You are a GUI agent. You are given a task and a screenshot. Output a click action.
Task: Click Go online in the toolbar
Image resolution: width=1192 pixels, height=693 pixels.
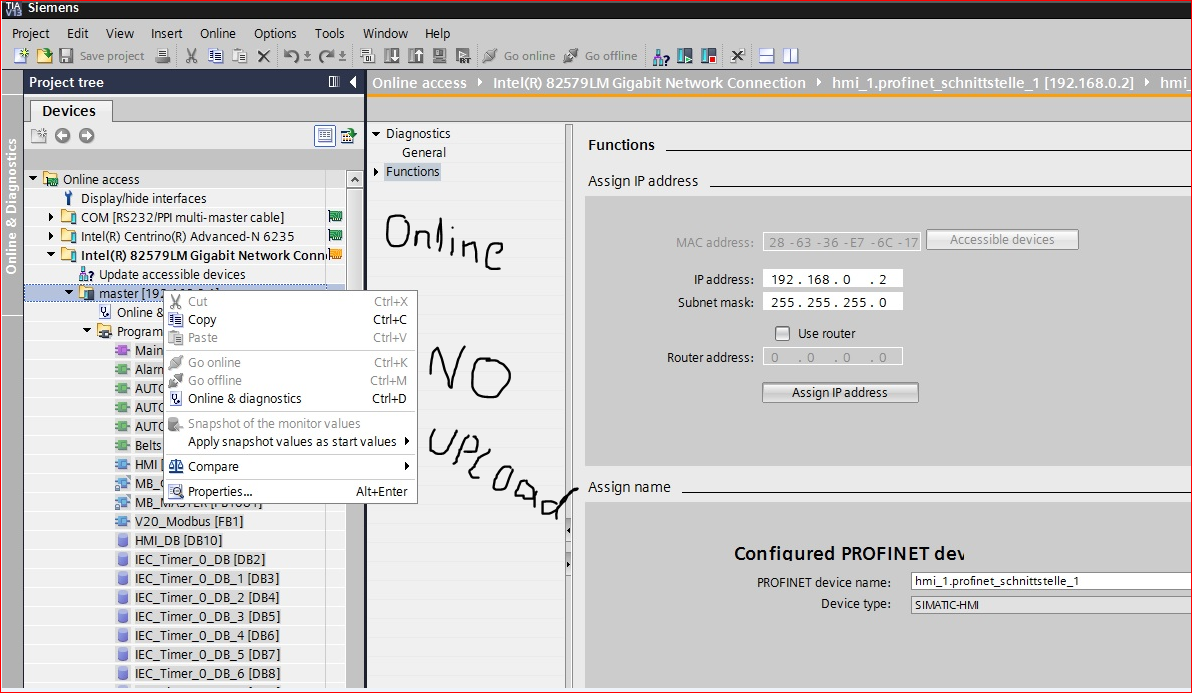(519, 56)
